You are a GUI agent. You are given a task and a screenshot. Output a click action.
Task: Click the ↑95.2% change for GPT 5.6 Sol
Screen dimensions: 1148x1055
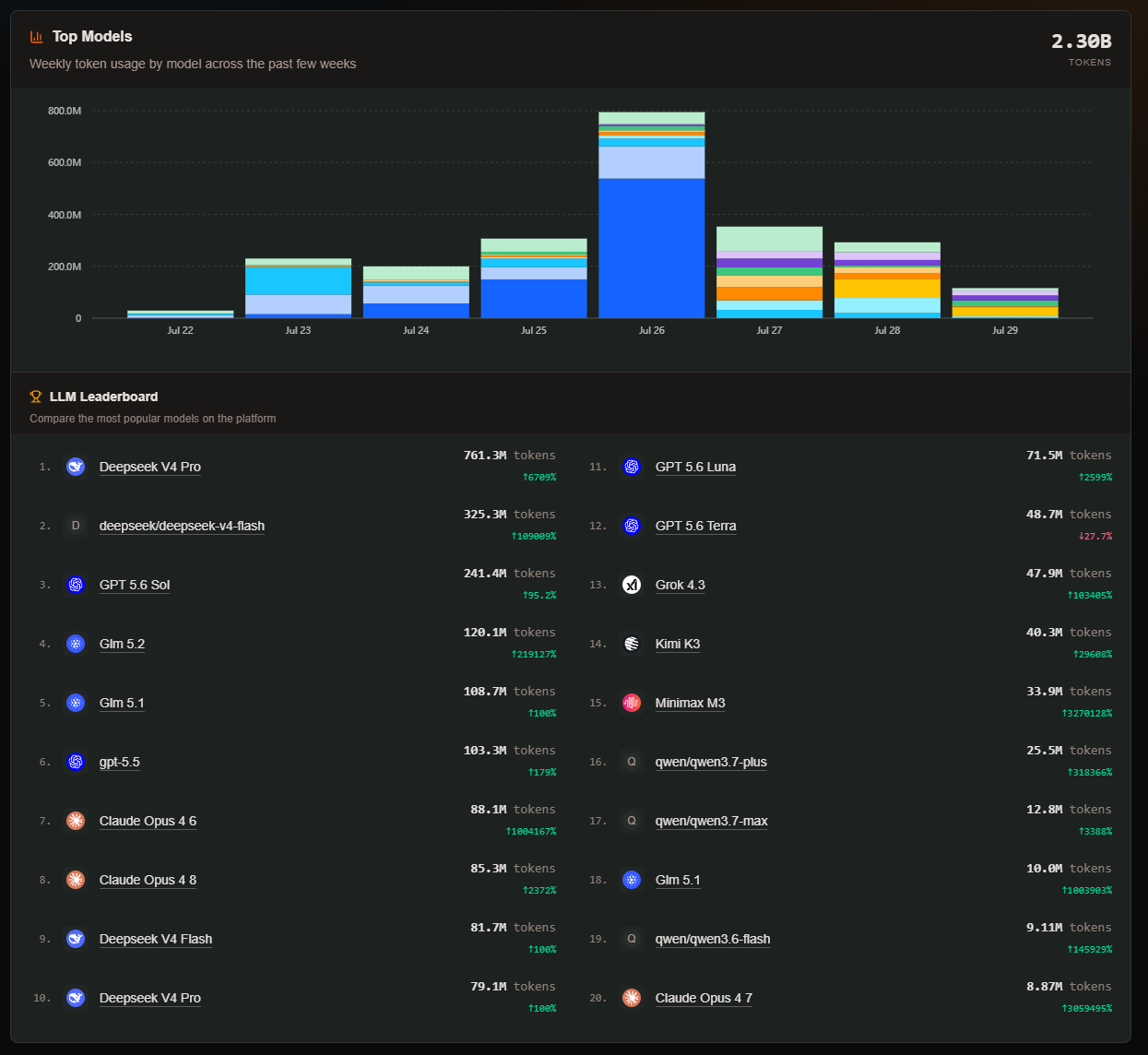pos(539,596)
